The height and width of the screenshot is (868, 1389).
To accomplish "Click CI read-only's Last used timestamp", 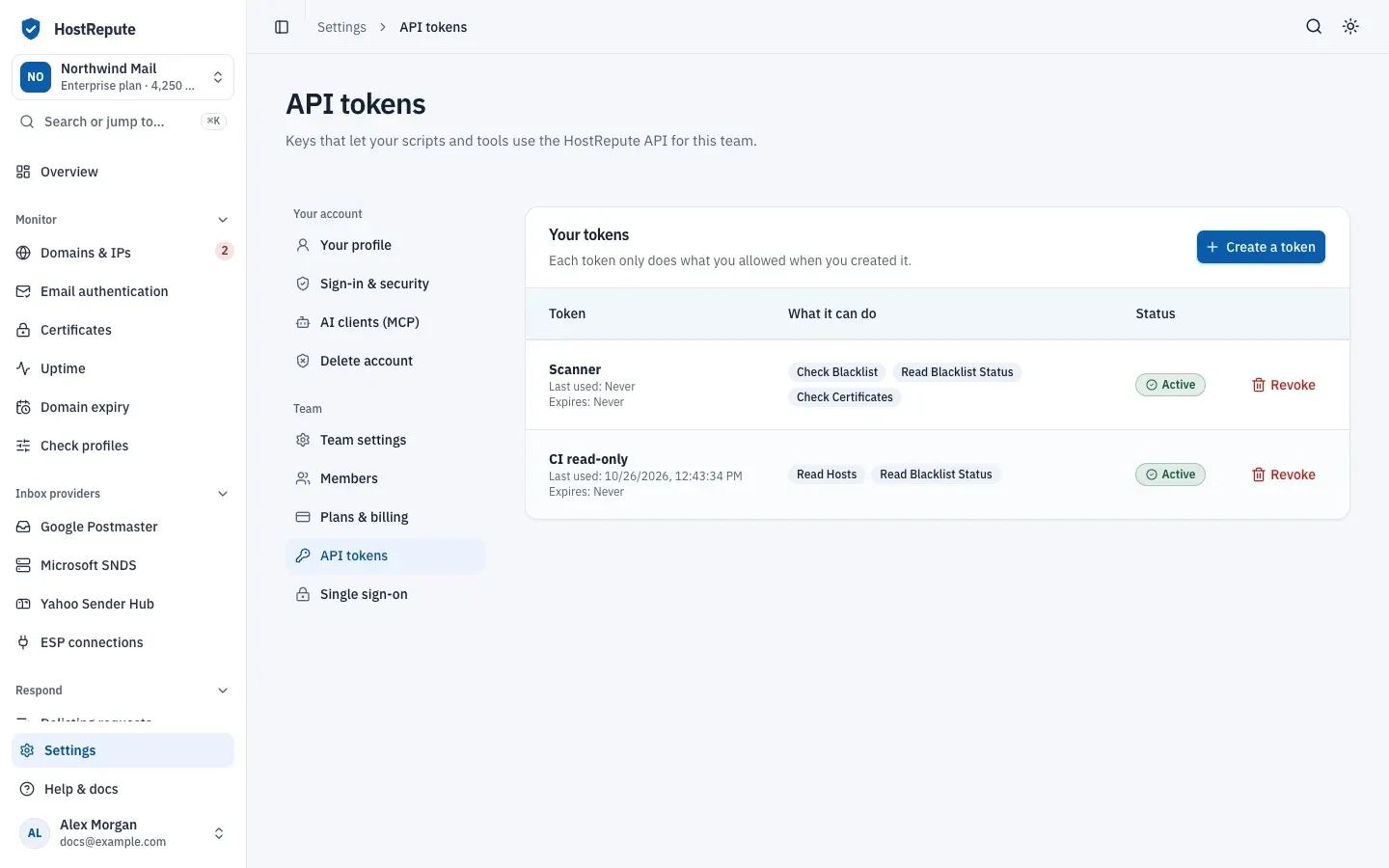I will pos(645,476).
